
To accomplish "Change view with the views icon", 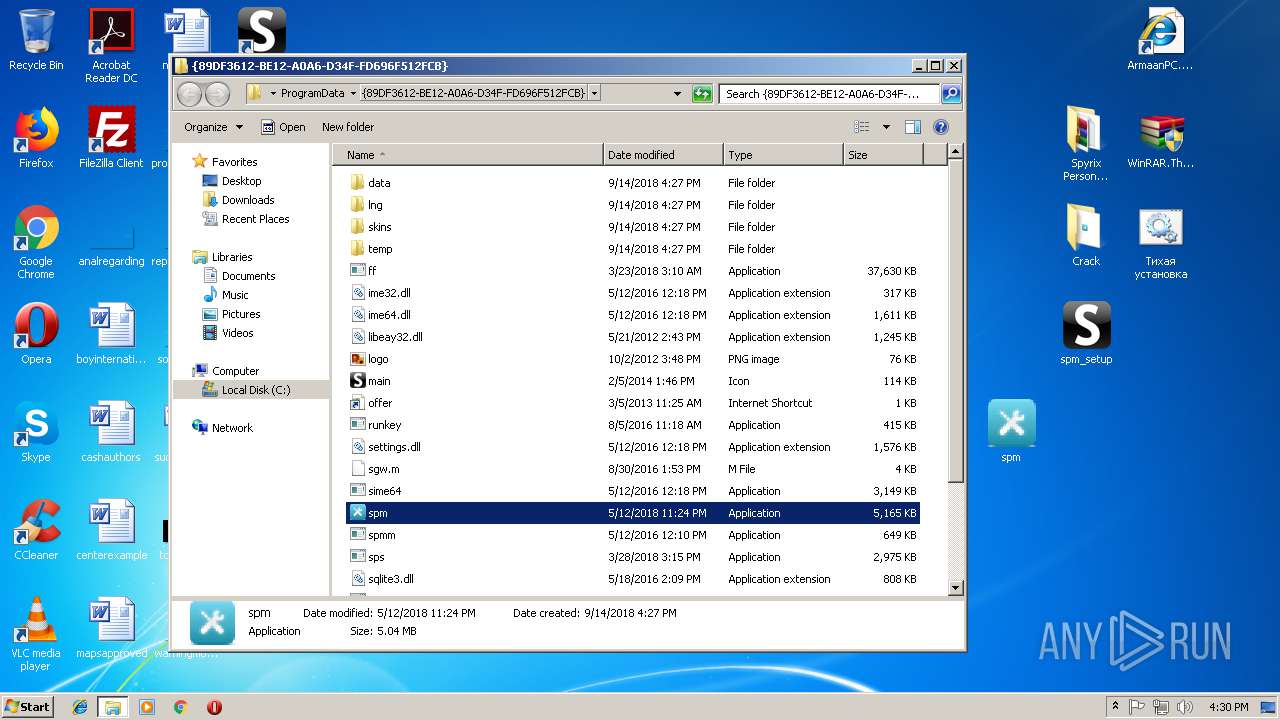I will pos(861,127).
